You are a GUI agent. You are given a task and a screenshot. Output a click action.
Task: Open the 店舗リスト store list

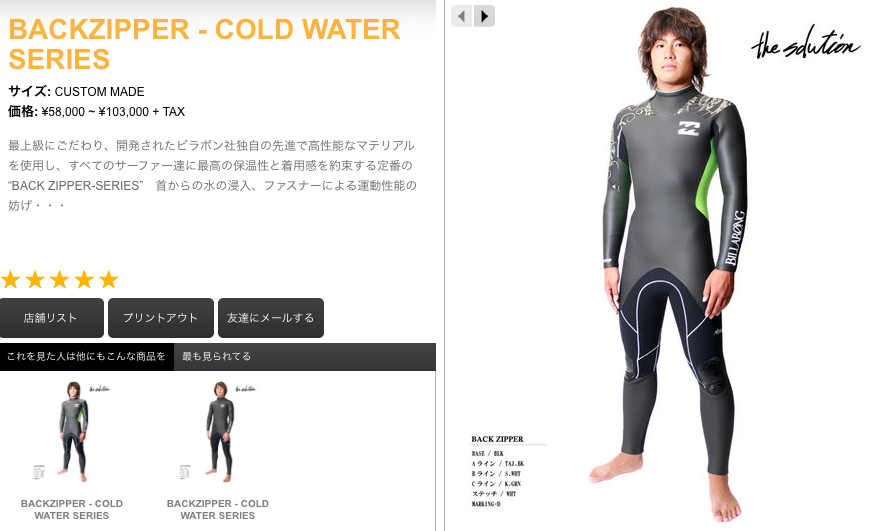(x=51, y=318)
